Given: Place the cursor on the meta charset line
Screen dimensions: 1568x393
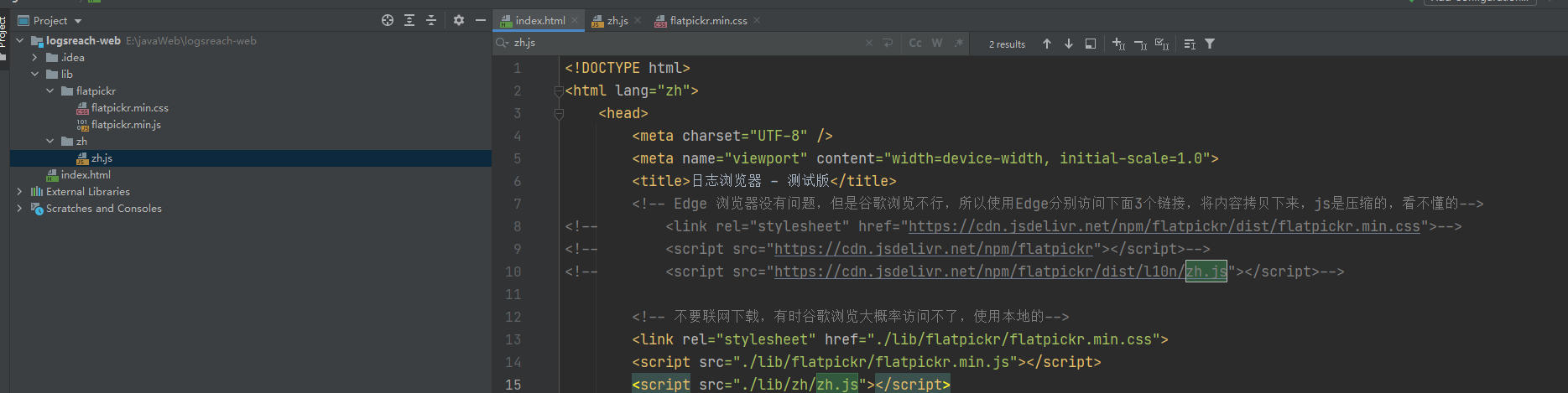Looking at the screenshot, I should [x=732, y=136].
